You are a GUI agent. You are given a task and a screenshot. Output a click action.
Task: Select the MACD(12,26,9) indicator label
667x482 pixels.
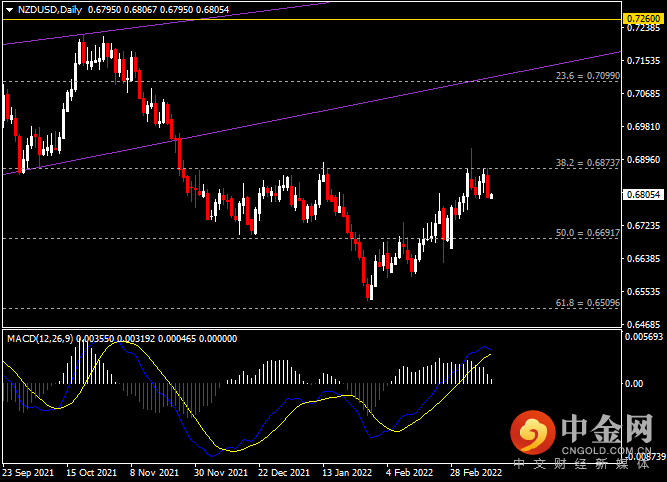[40, 339]
